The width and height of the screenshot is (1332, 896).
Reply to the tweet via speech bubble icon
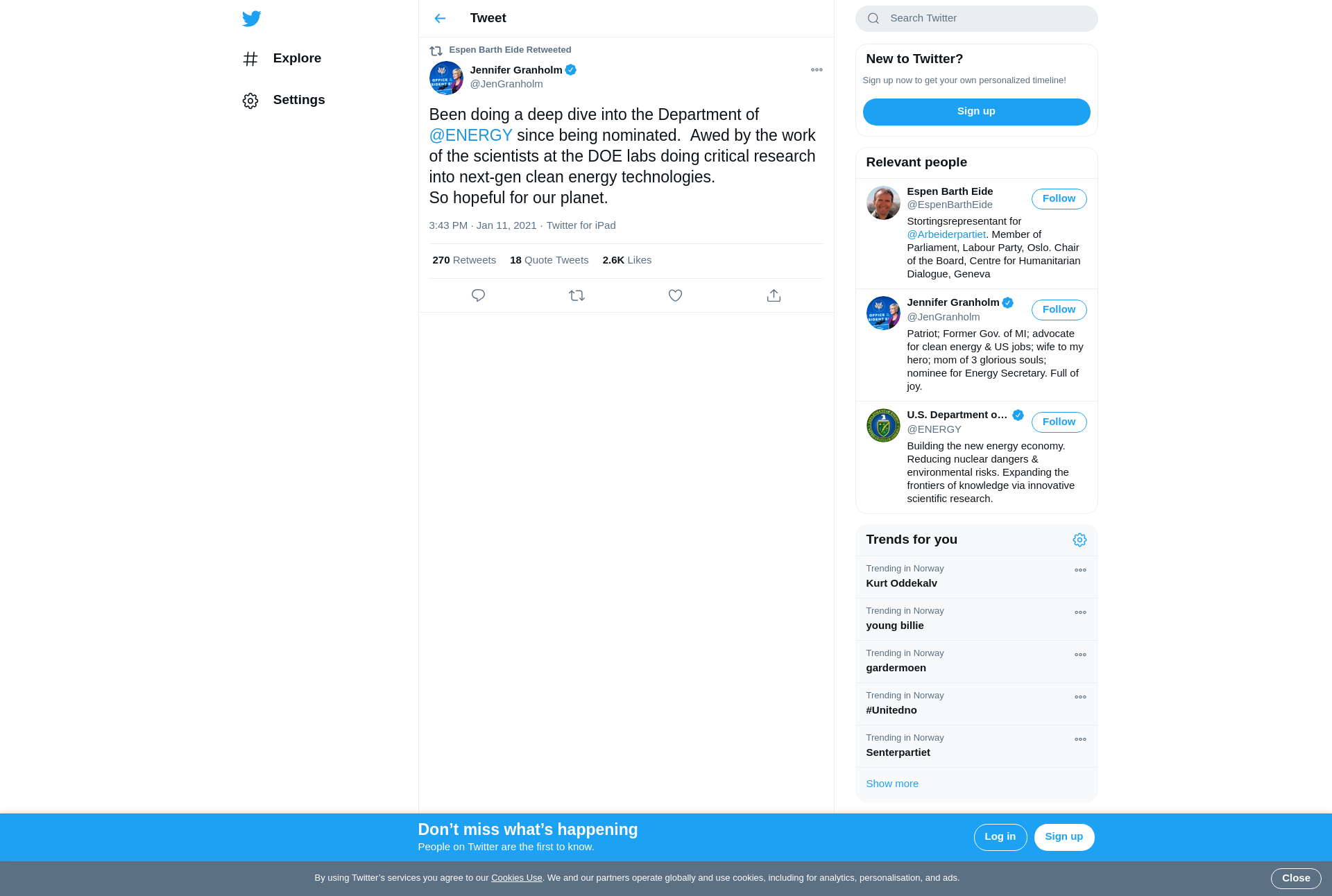pos(478,295)
